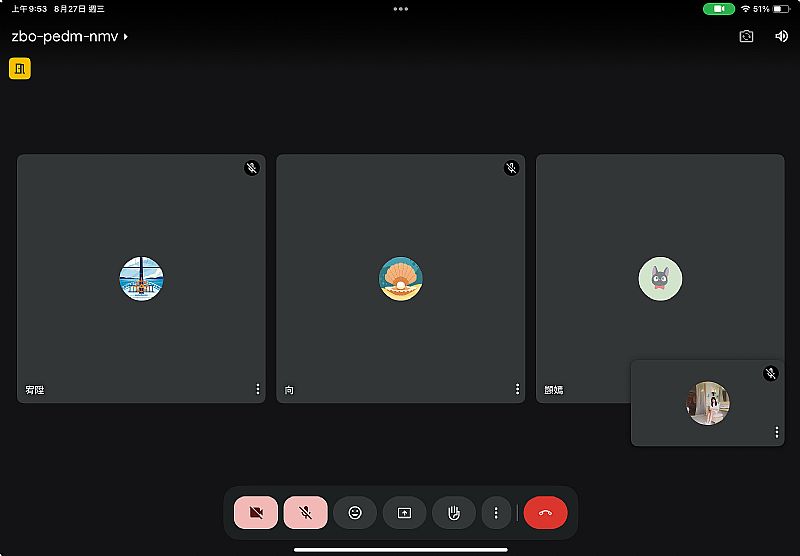Tap the muted mic icon on left tile
This screenshot has width=800, height=556.
[252, 168]
